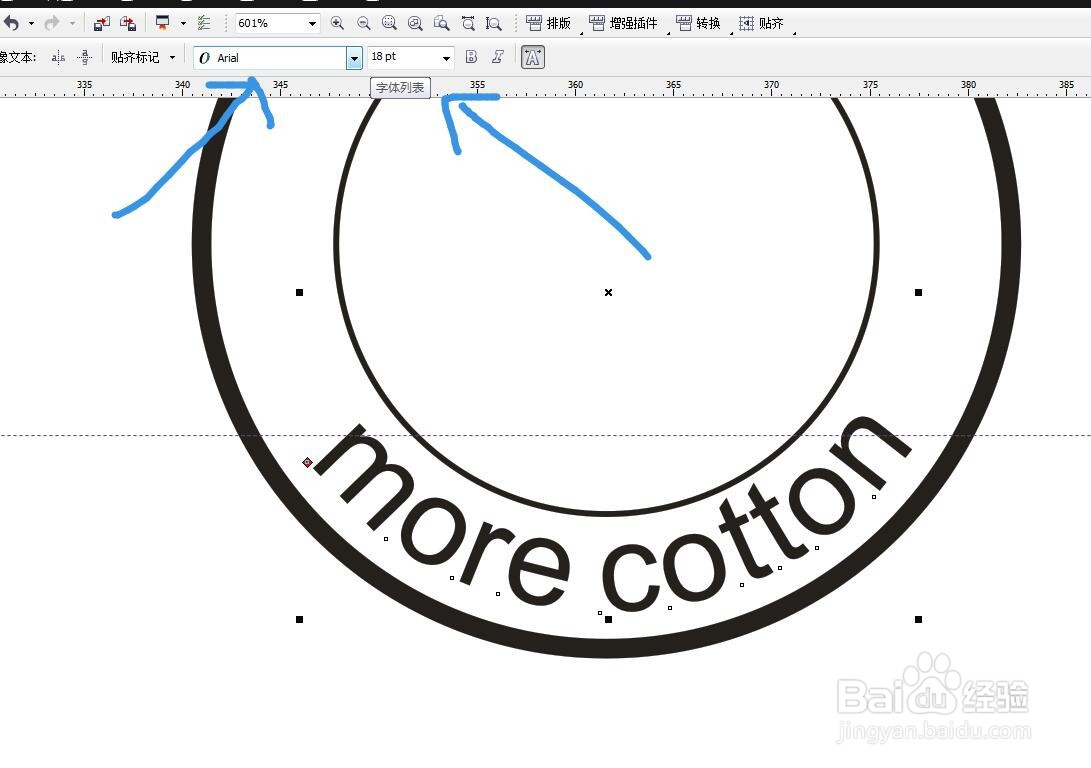The image size is (1091, 768).
Task: Toggle bold text formatting
Action: coord(471,57)
